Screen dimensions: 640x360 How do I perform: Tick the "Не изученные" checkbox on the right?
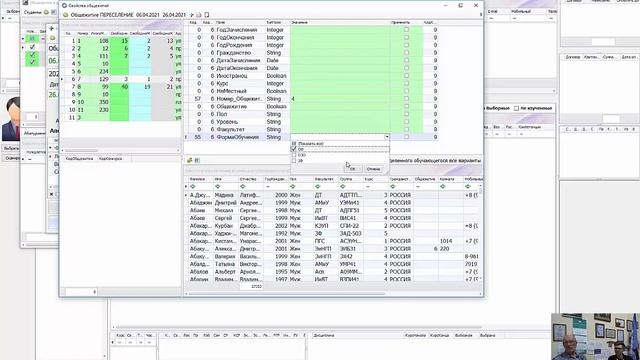point(516,108)
